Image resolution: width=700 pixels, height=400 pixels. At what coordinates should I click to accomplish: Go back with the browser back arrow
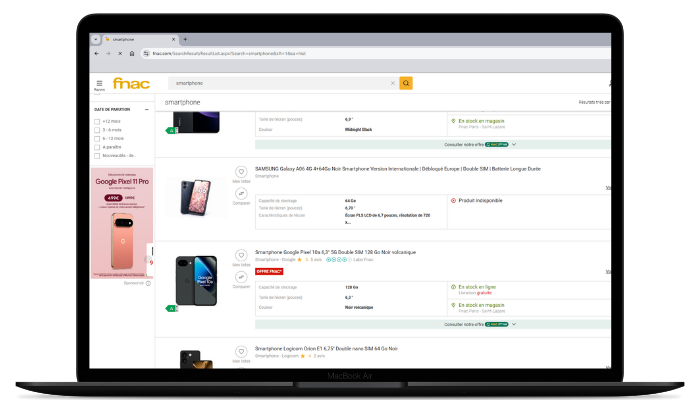[96, 53]
